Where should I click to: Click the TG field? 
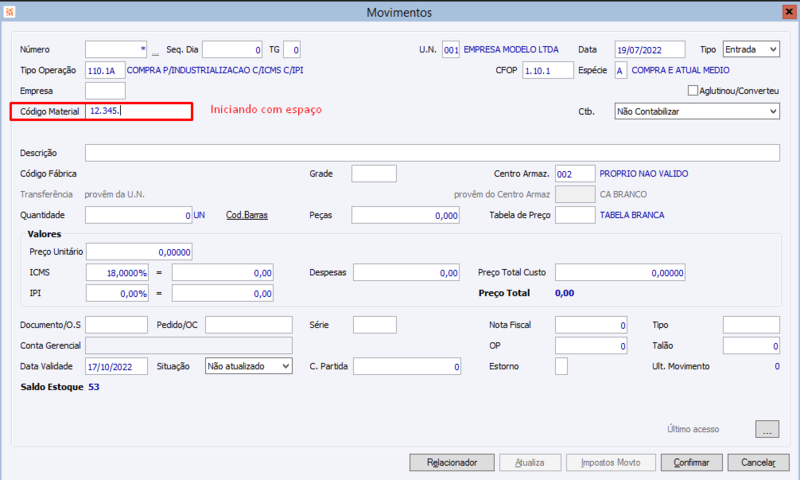(x=292, y=49)
